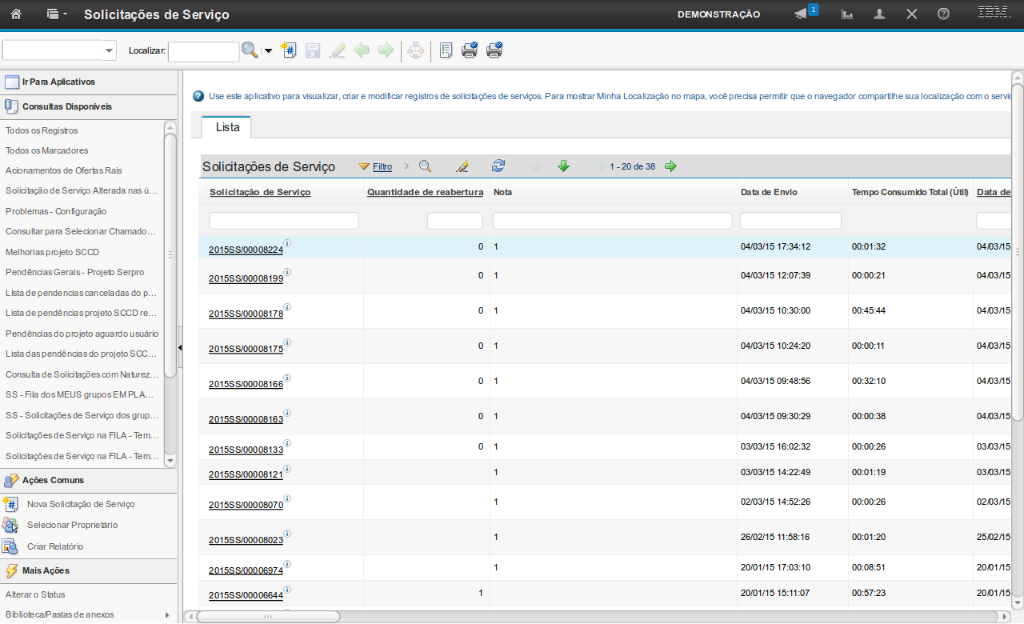The height and width of the screenshot is (624, 1024).
Task: Go to next page of results
Action: (670, 166)
